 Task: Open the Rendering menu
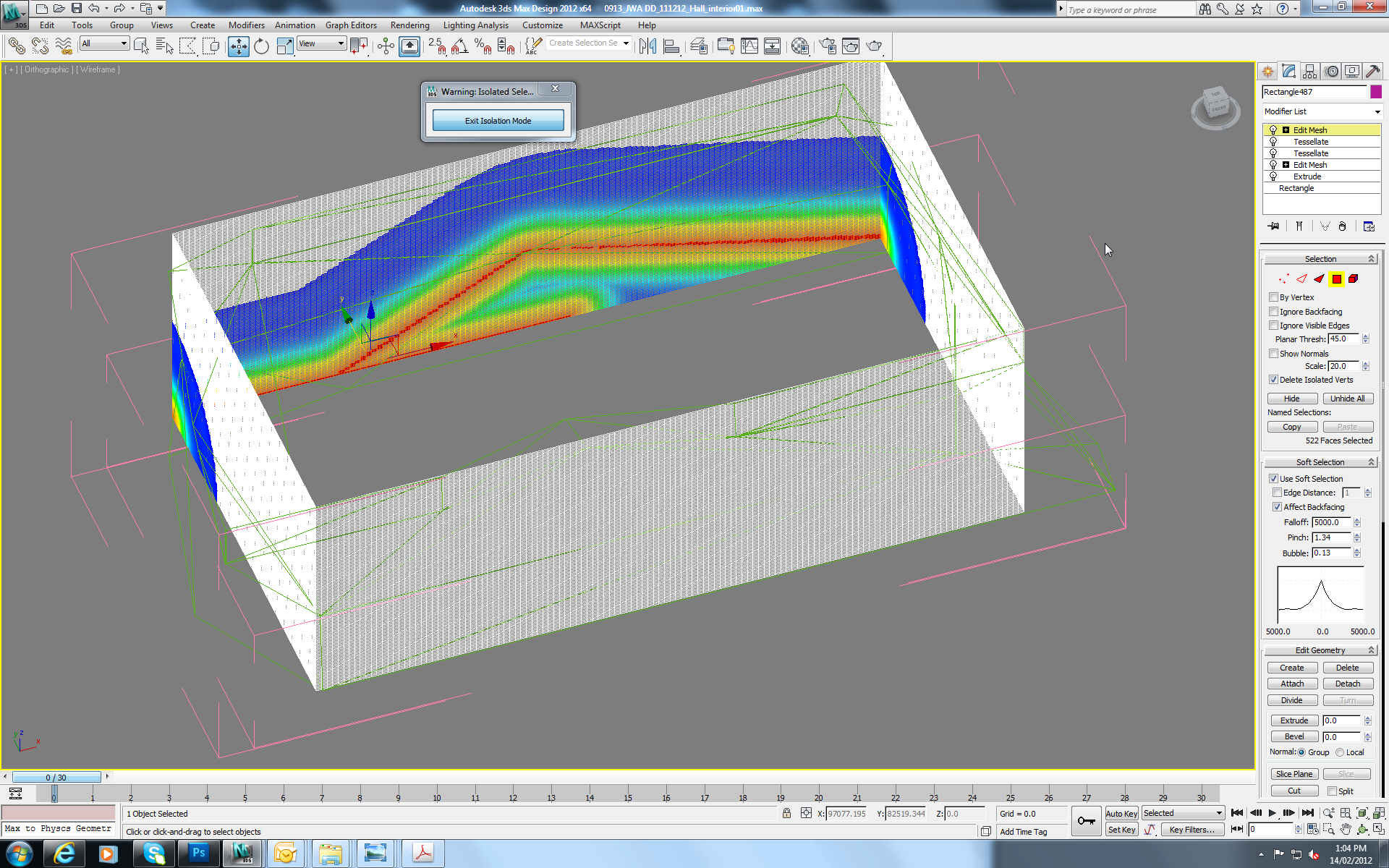409,25
